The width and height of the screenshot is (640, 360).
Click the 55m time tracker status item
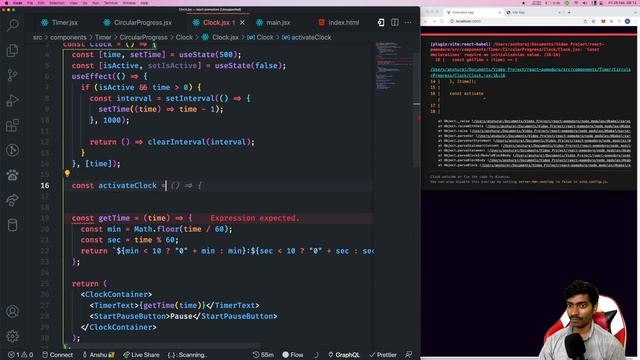coord(263,355)
